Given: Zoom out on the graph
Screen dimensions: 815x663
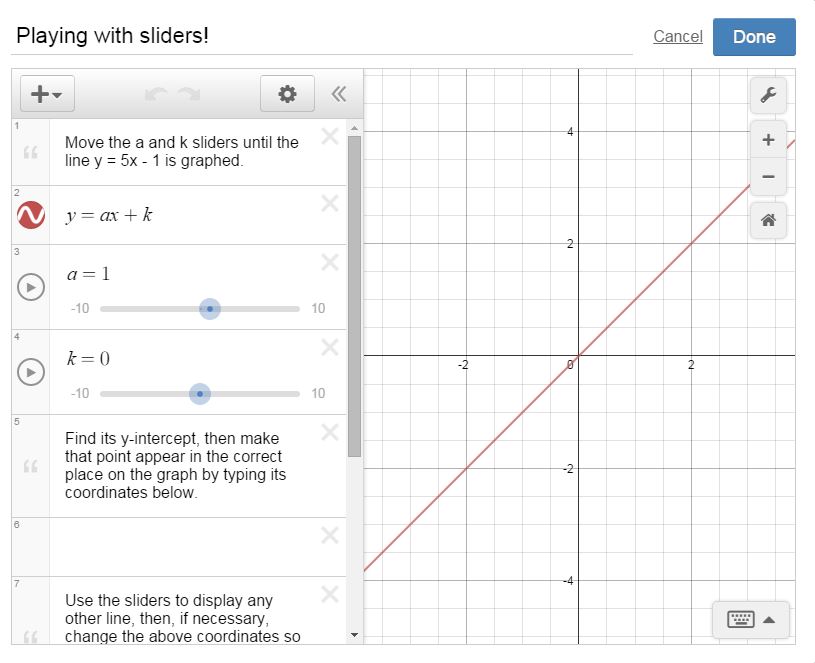Looking at the screenshot, I should [768, 176].
